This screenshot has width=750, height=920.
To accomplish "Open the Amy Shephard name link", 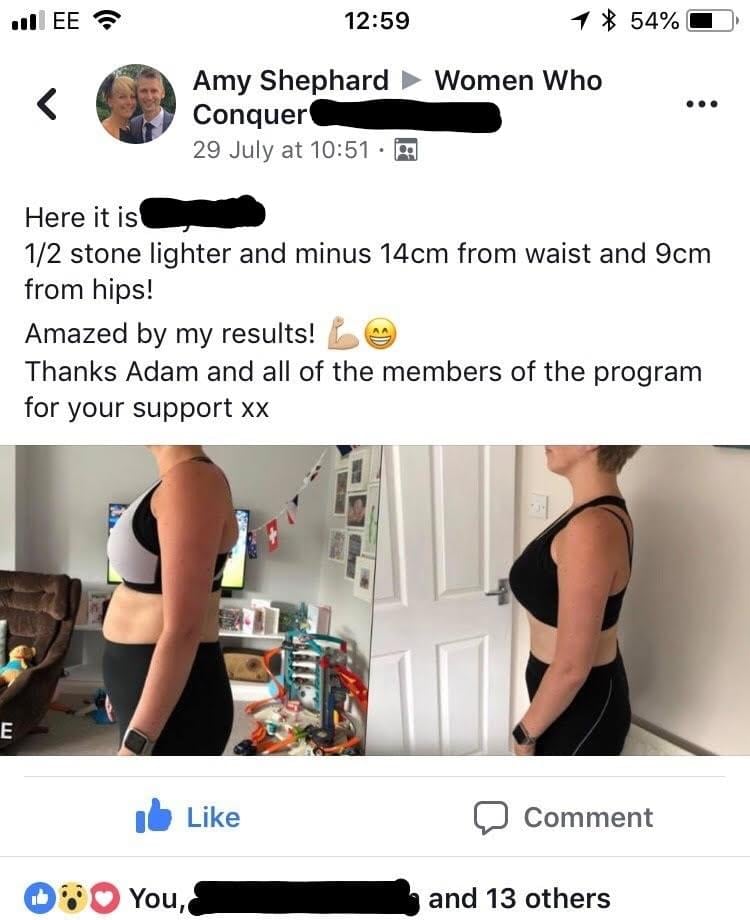I will point(290,80).
